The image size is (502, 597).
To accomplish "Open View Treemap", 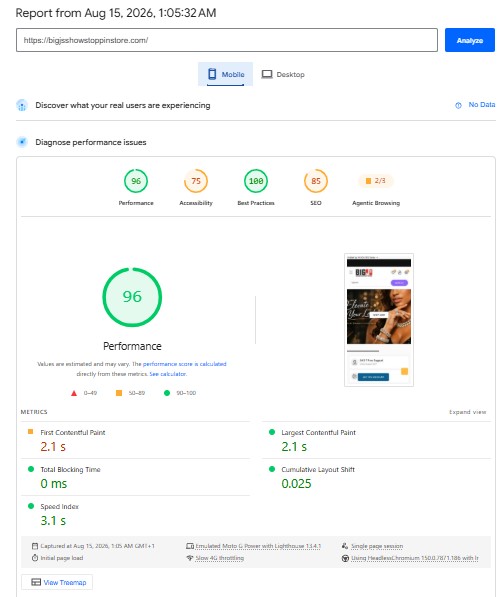I will 57,582.
